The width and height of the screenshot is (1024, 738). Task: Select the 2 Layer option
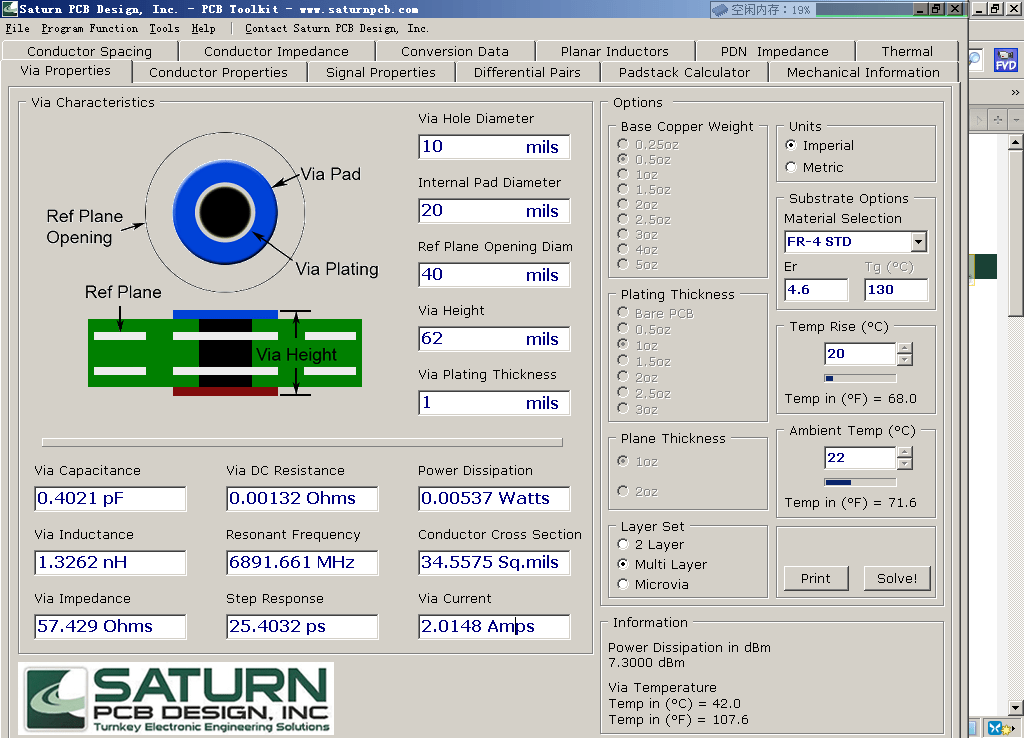click(x=651, y=545)
